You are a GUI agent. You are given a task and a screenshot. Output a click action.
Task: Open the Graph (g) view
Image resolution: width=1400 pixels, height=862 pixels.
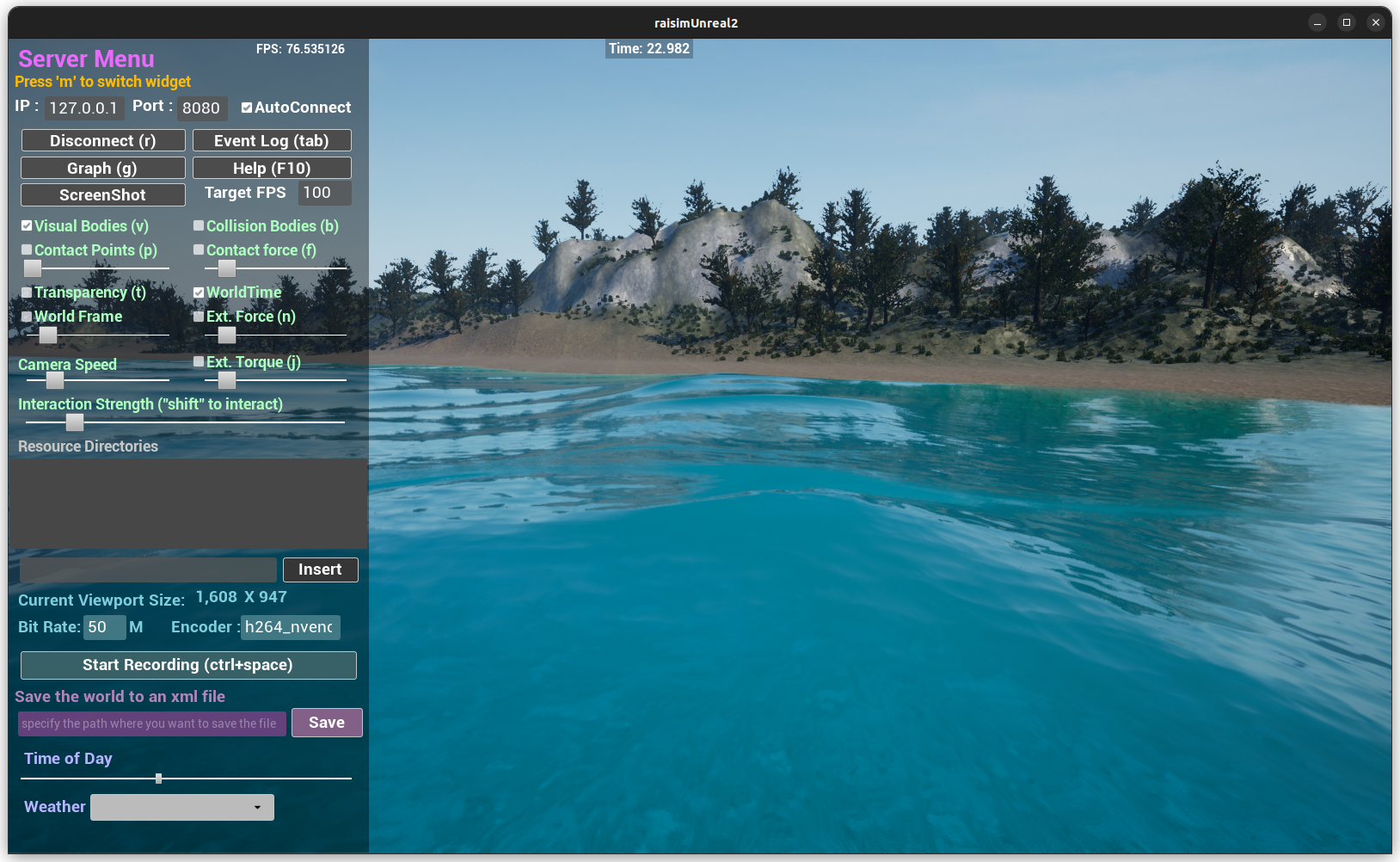(103, 168)
